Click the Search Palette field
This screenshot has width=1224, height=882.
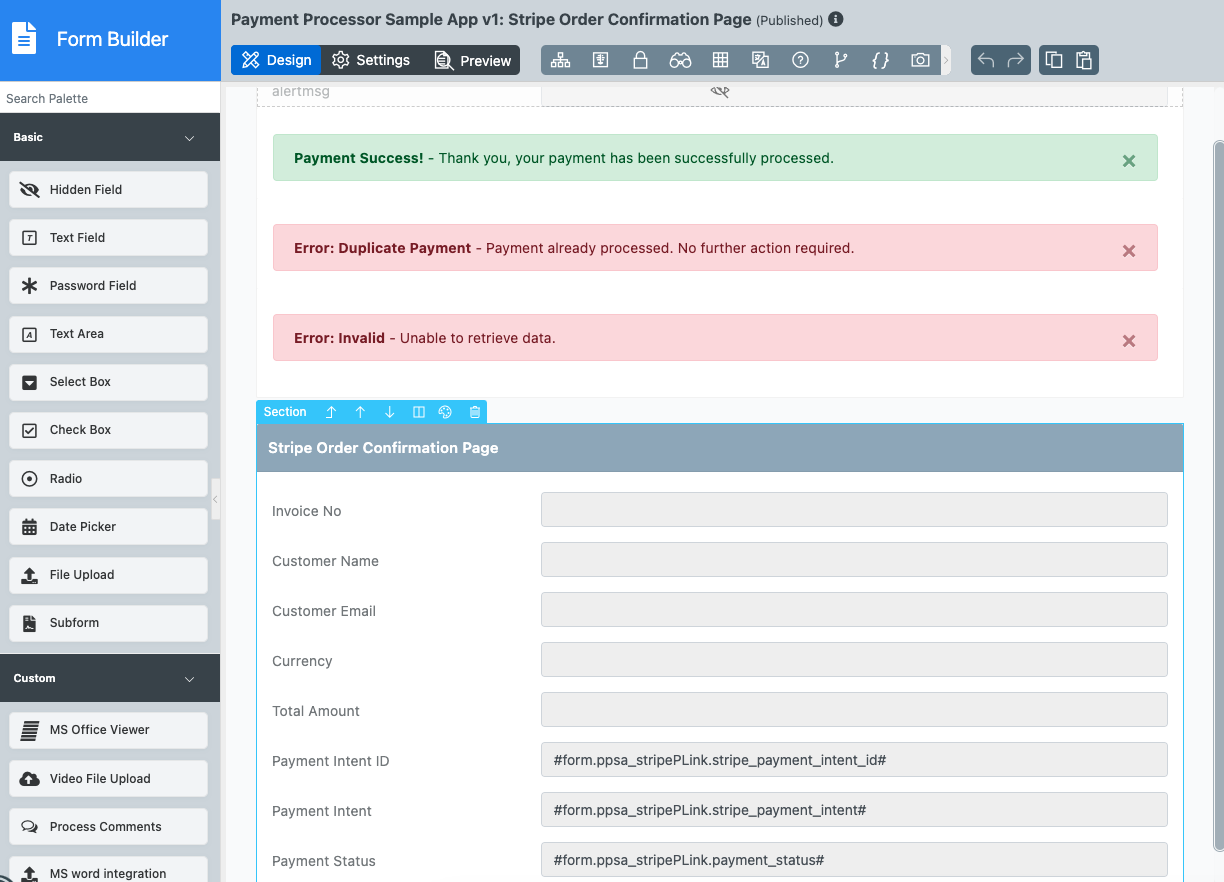click(110, 98)
